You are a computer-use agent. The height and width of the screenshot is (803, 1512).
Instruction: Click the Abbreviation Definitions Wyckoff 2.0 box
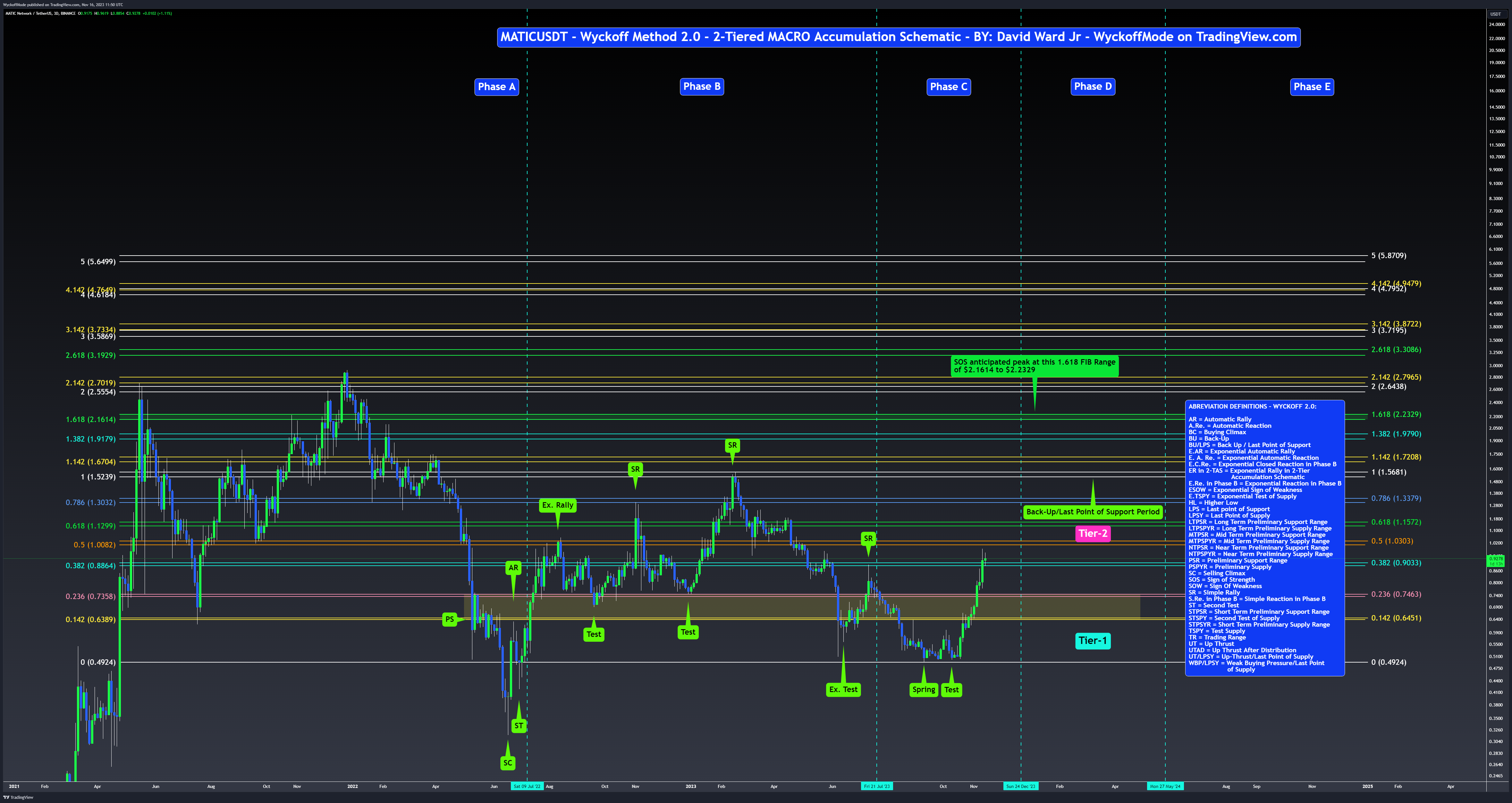(1265, 538)
